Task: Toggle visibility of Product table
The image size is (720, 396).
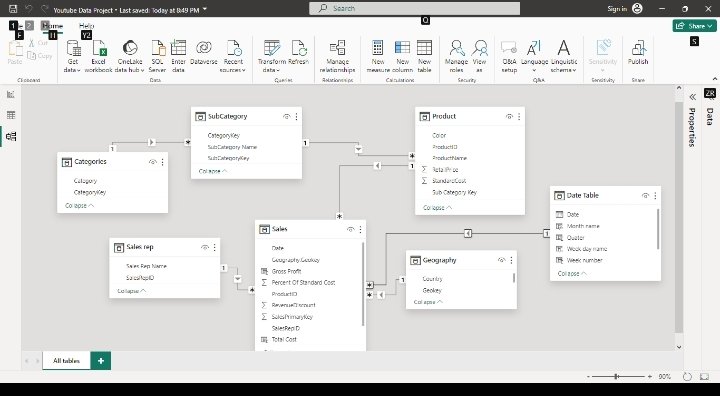Action: click(509, 117)
